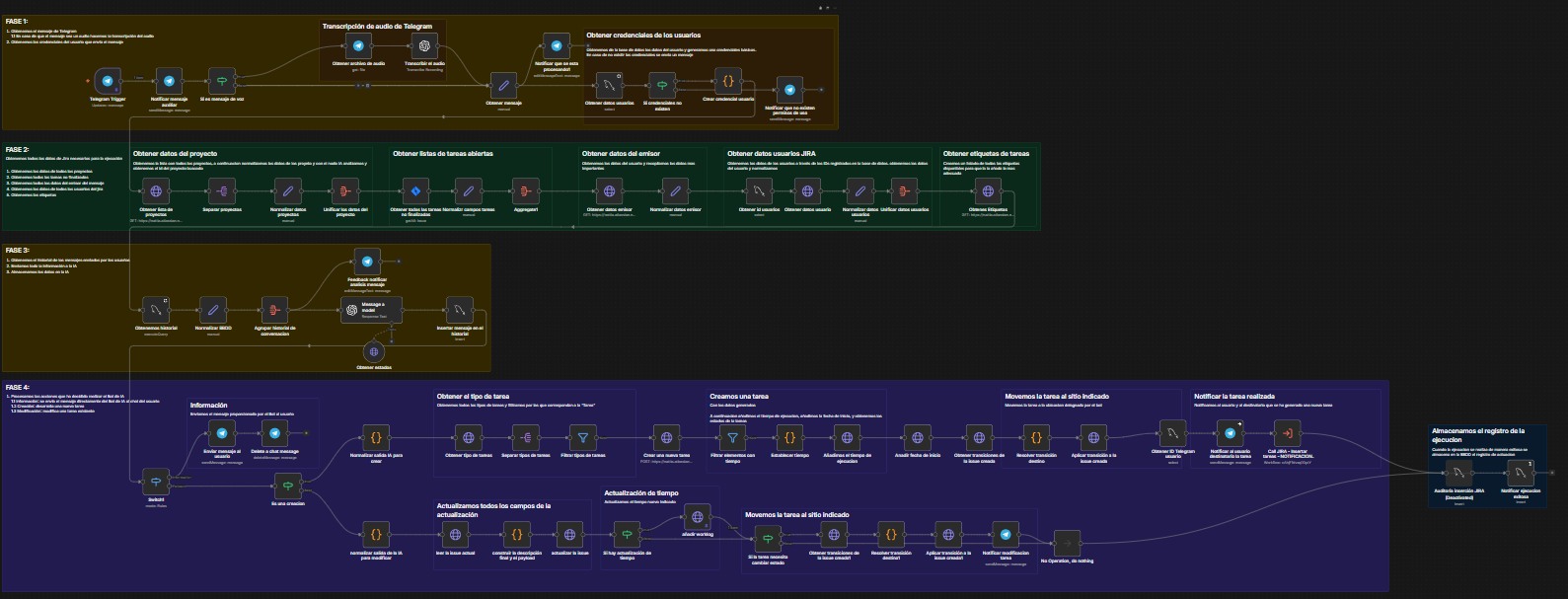Click the 'Obtenemos historial' database node
Viewport: 1568px width, 599px height.
(156, 311)
